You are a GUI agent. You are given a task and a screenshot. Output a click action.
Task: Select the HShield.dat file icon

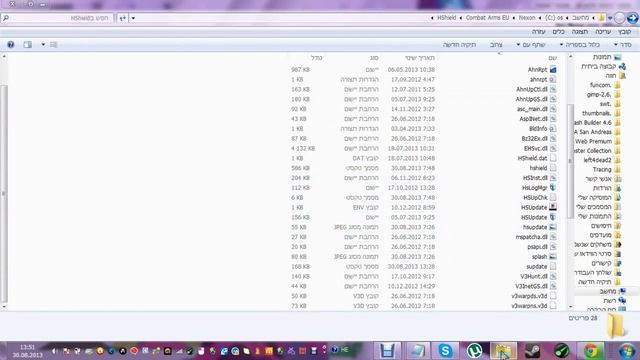coord(553,158)
